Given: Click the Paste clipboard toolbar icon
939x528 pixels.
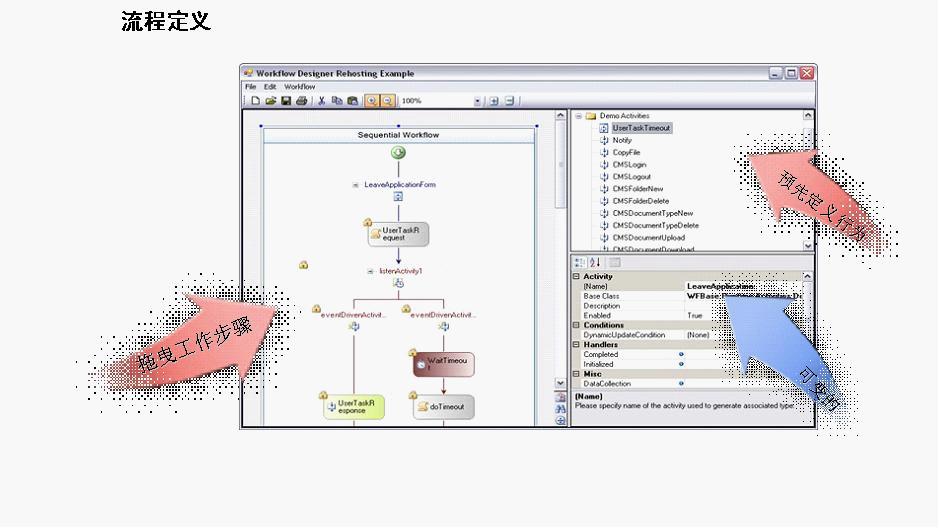Looking at the screenshot, I should pyautogui.click(x=353, y=101).
